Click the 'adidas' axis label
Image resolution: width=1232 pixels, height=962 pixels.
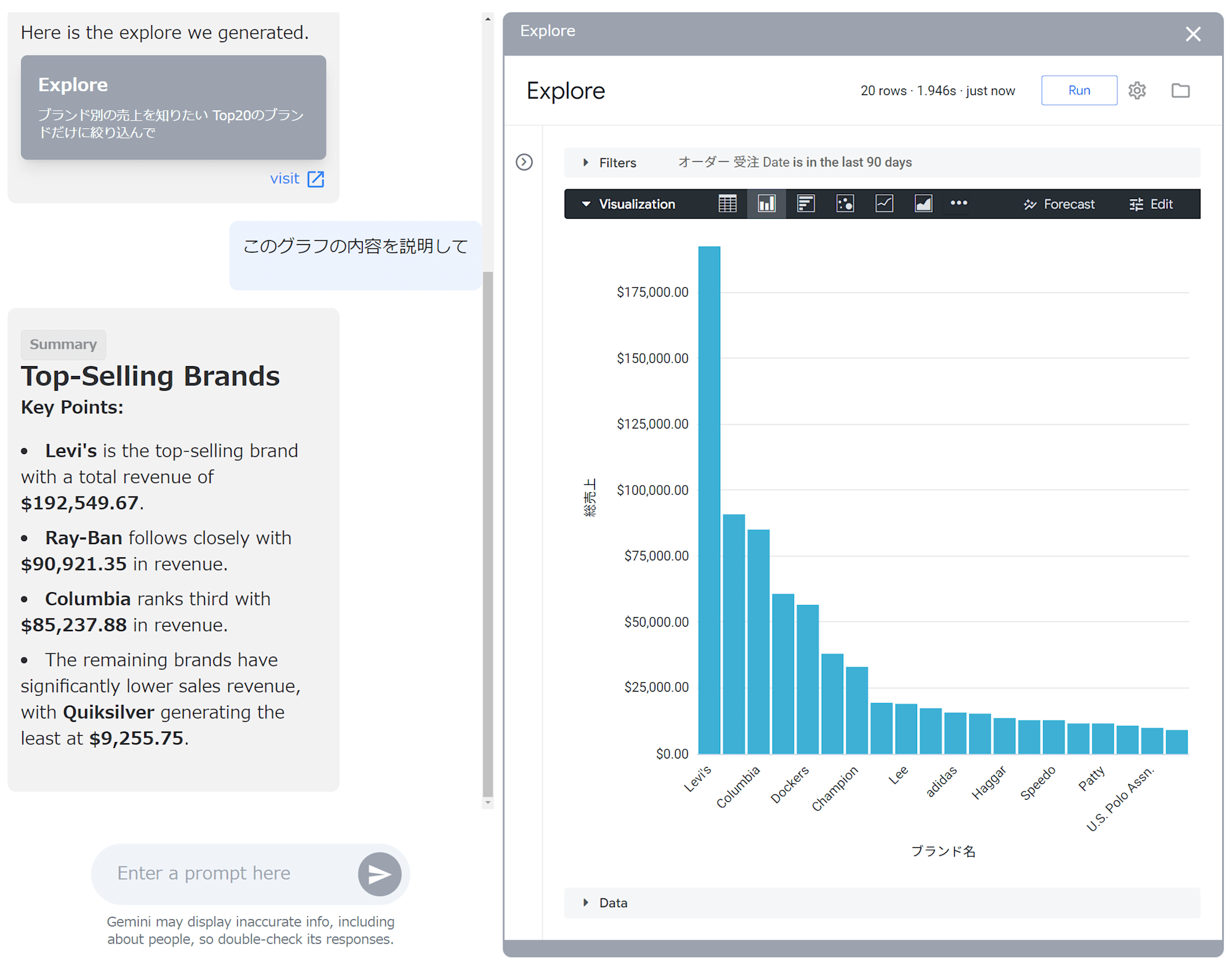point(942,781)
